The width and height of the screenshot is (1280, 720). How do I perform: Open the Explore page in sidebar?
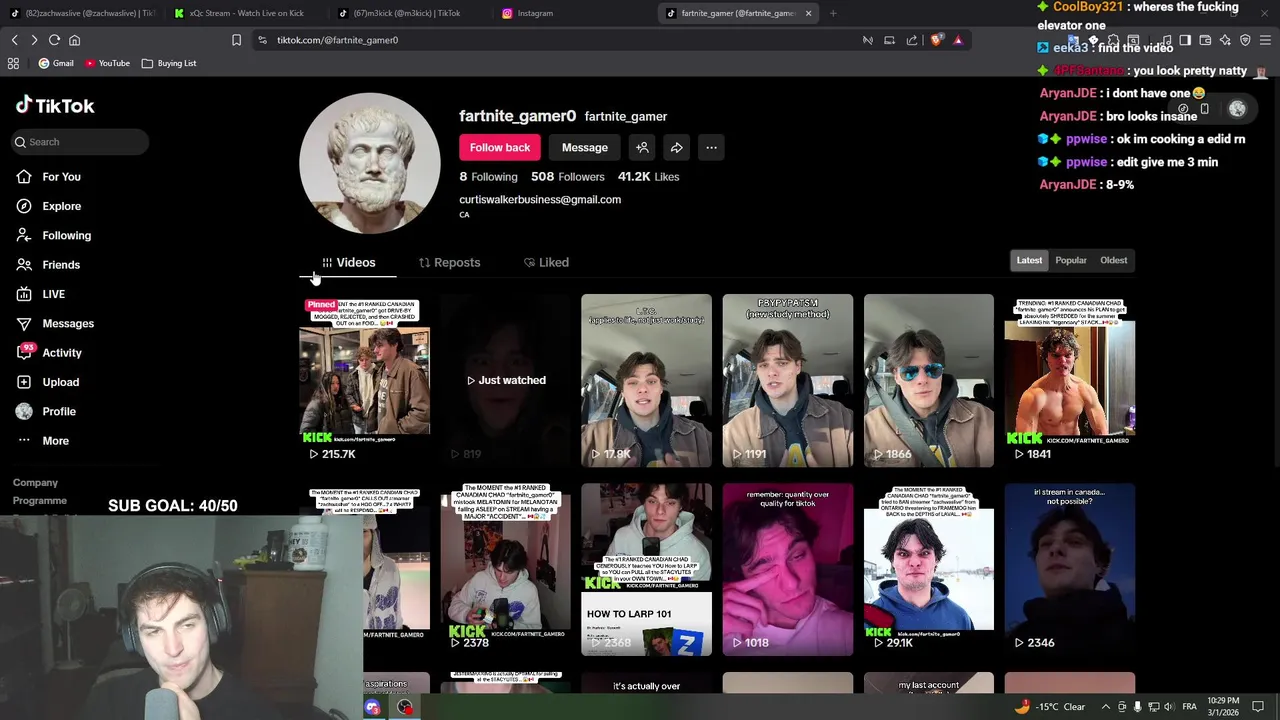[x=61, y=206]
